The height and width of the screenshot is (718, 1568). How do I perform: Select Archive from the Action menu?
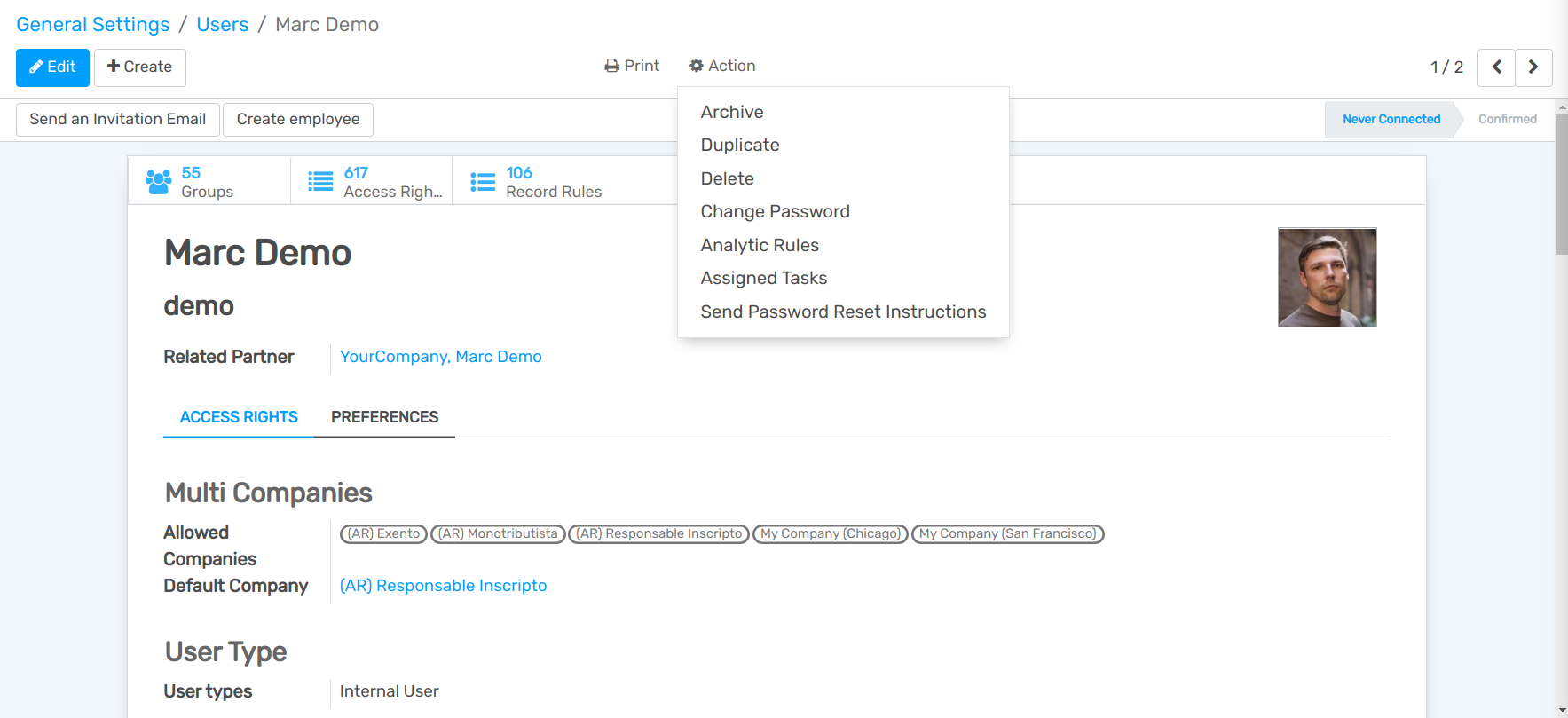click(732, 112)
